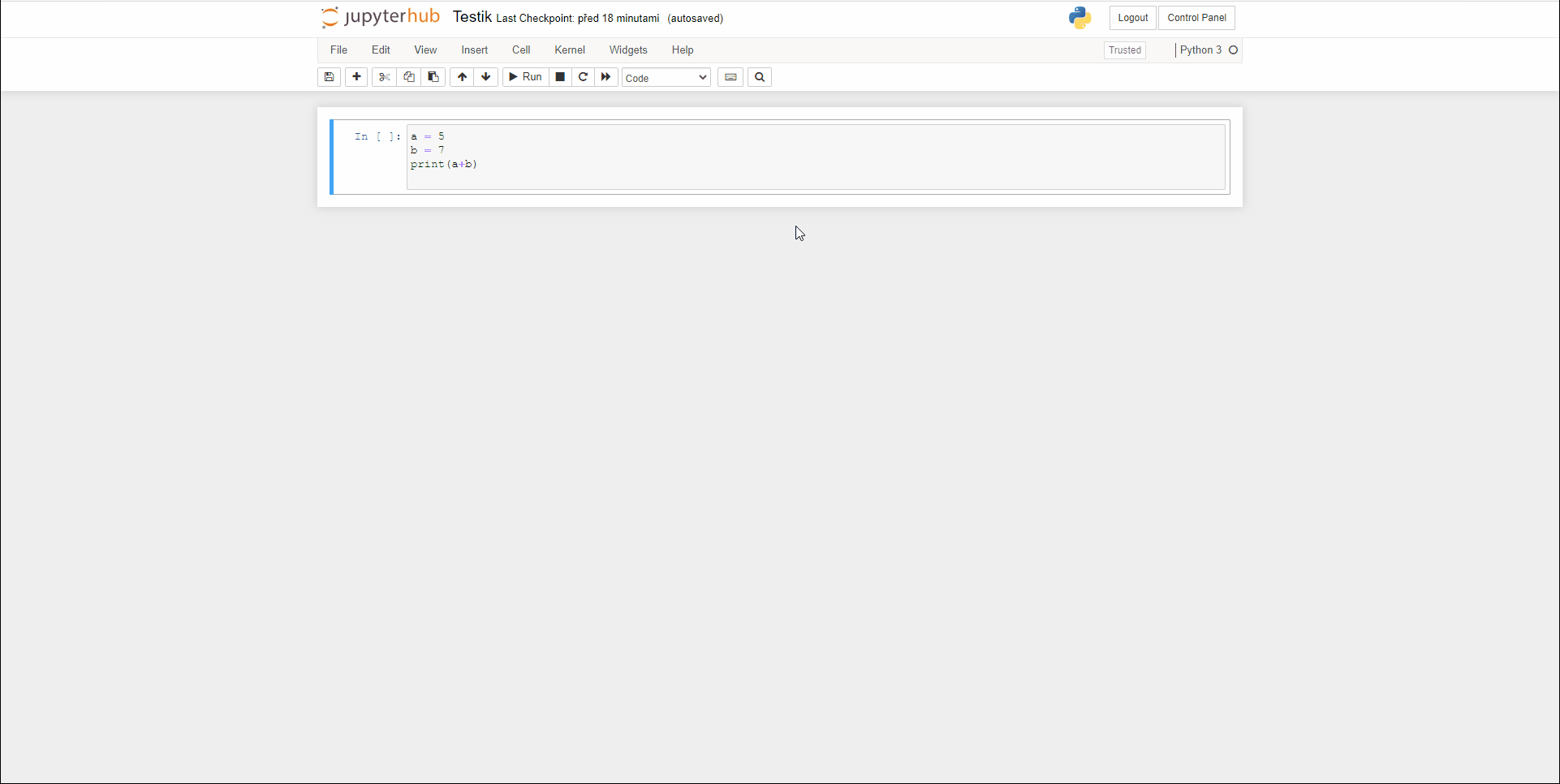
Task: Move selected cell up arrow
Action: 462,77
